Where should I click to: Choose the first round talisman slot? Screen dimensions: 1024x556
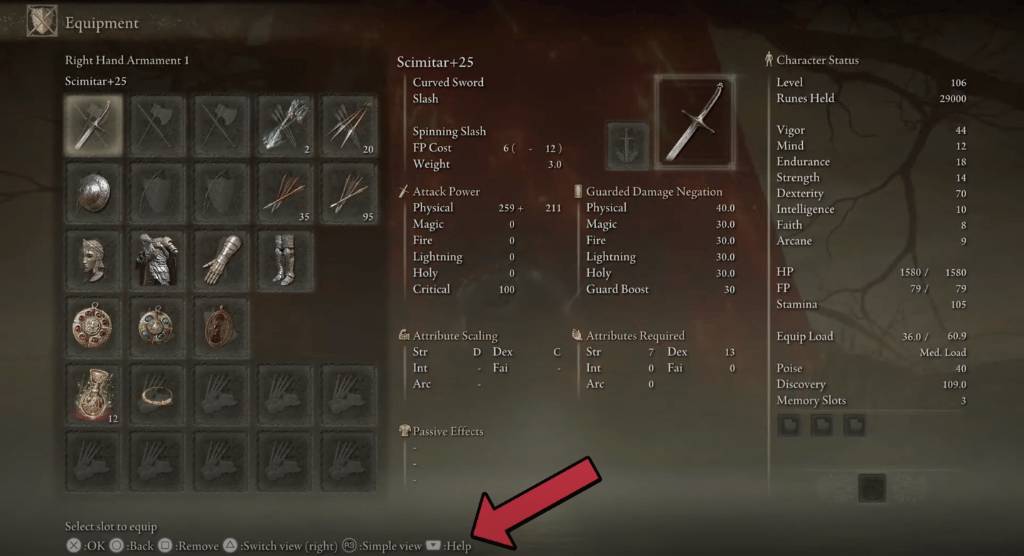click(93, 327)
